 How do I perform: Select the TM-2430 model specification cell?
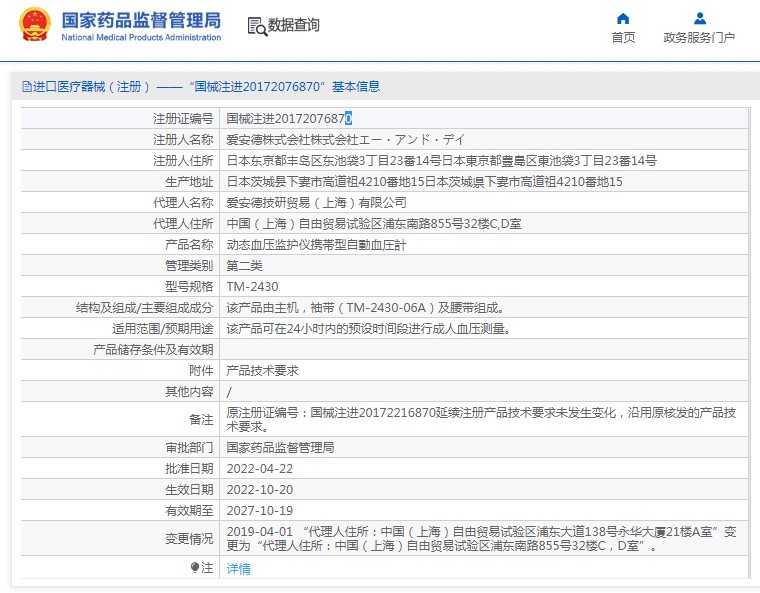(252, 286)
